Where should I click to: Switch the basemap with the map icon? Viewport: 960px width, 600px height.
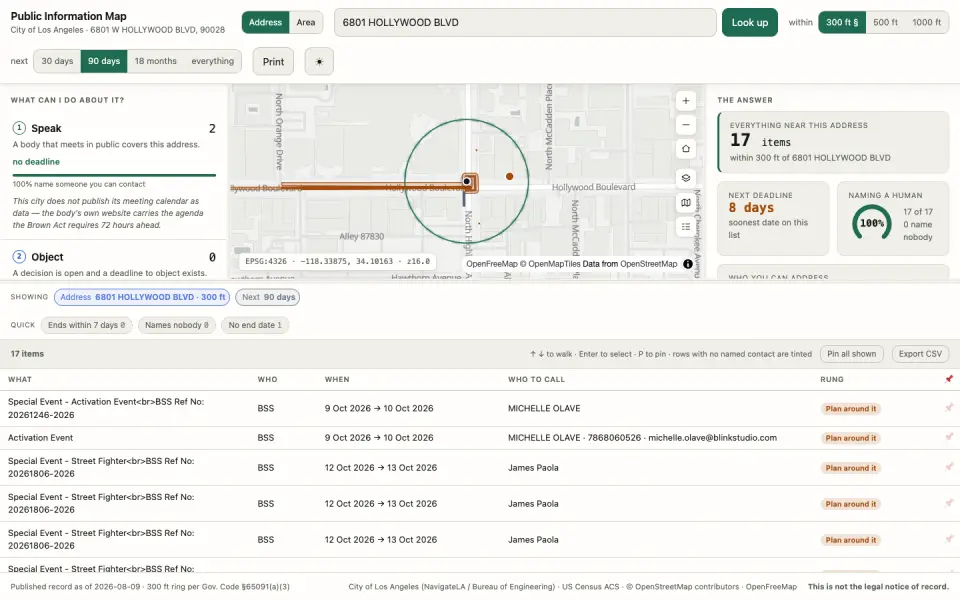pyautogui.click(x=686, y=203)
